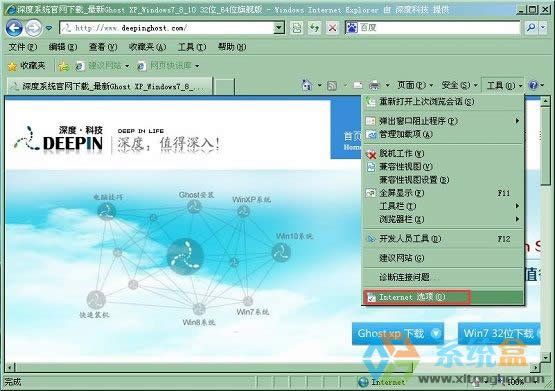
Task: Click the Ghost xp 下载 button
Action: pos(398,333)
